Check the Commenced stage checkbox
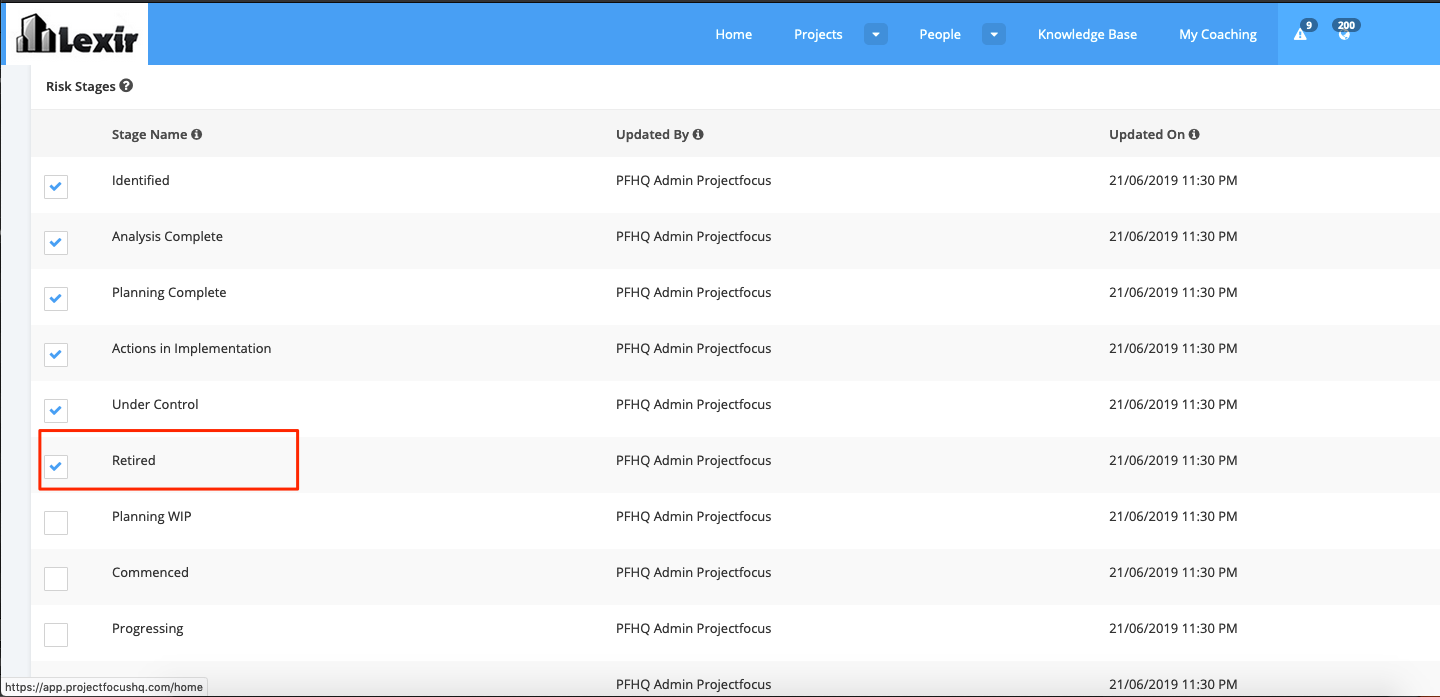The height and width of the screenshot is (697, 1440). coord(56,578)
